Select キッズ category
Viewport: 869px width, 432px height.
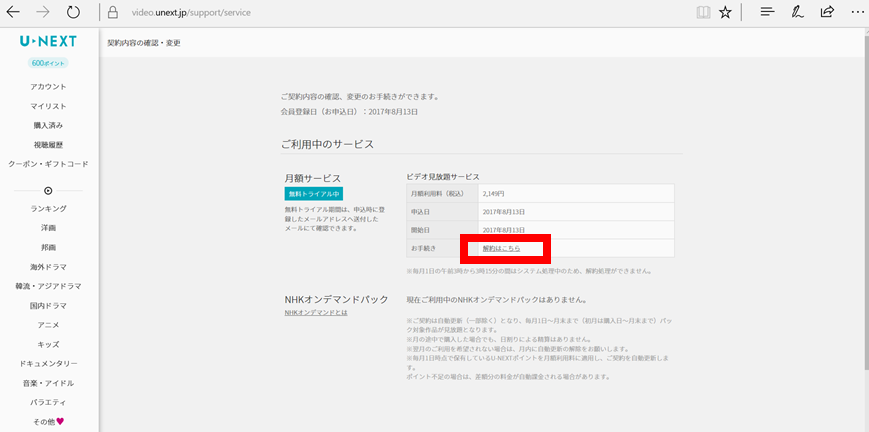48,344
